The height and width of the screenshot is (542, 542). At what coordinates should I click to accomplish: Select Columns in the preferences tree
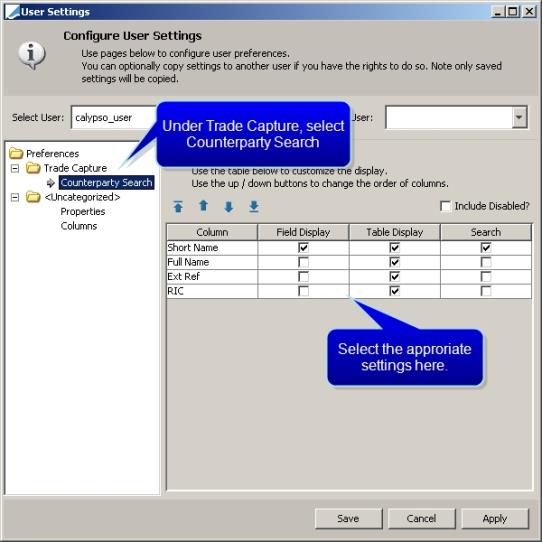pos(79,226)
